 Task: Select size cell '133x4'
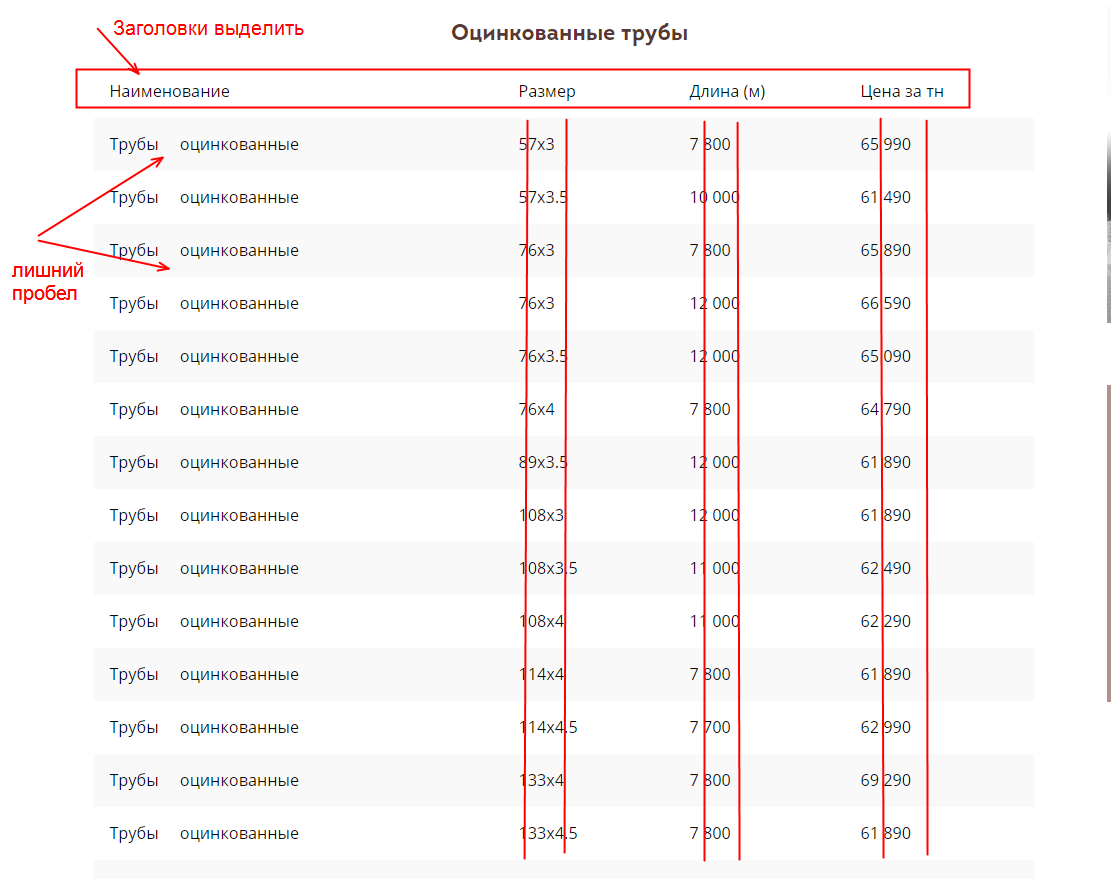click(541, 781)
